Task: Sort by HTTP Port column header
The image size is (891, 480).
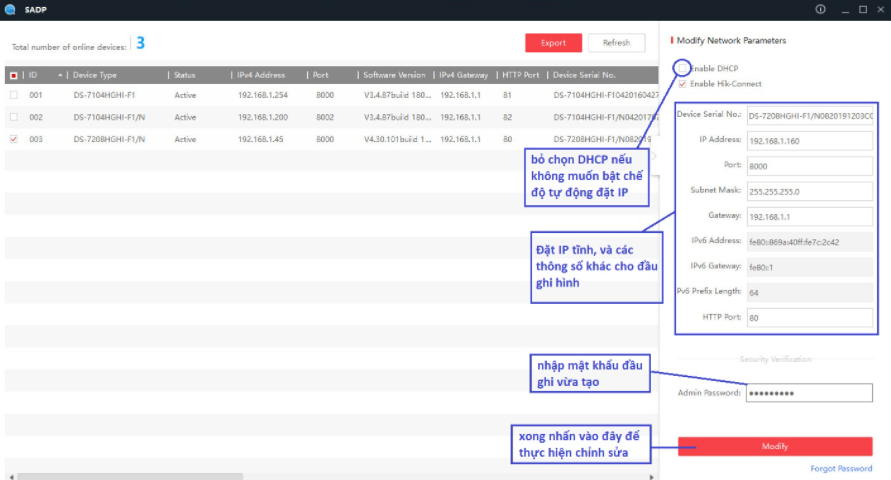Action: (522, 75)
